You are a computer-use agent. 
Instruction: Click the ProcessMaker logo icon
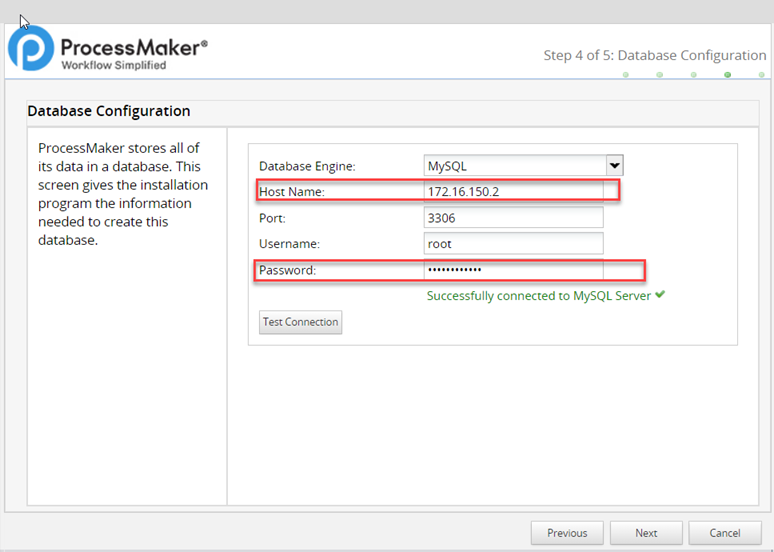click(x=30, y=50)
